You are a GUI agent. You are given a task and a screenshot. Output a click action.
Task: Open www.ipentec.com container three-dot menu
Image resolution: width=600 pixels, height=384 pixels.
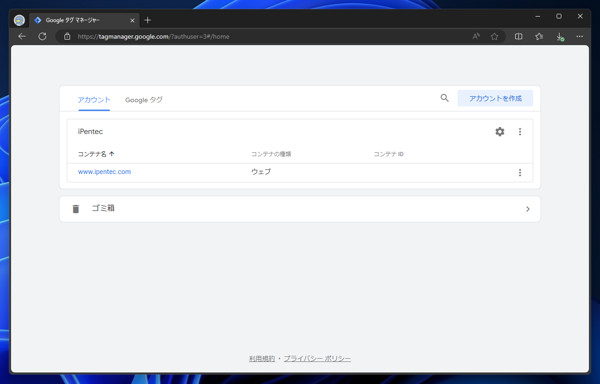tap(520, 172)
